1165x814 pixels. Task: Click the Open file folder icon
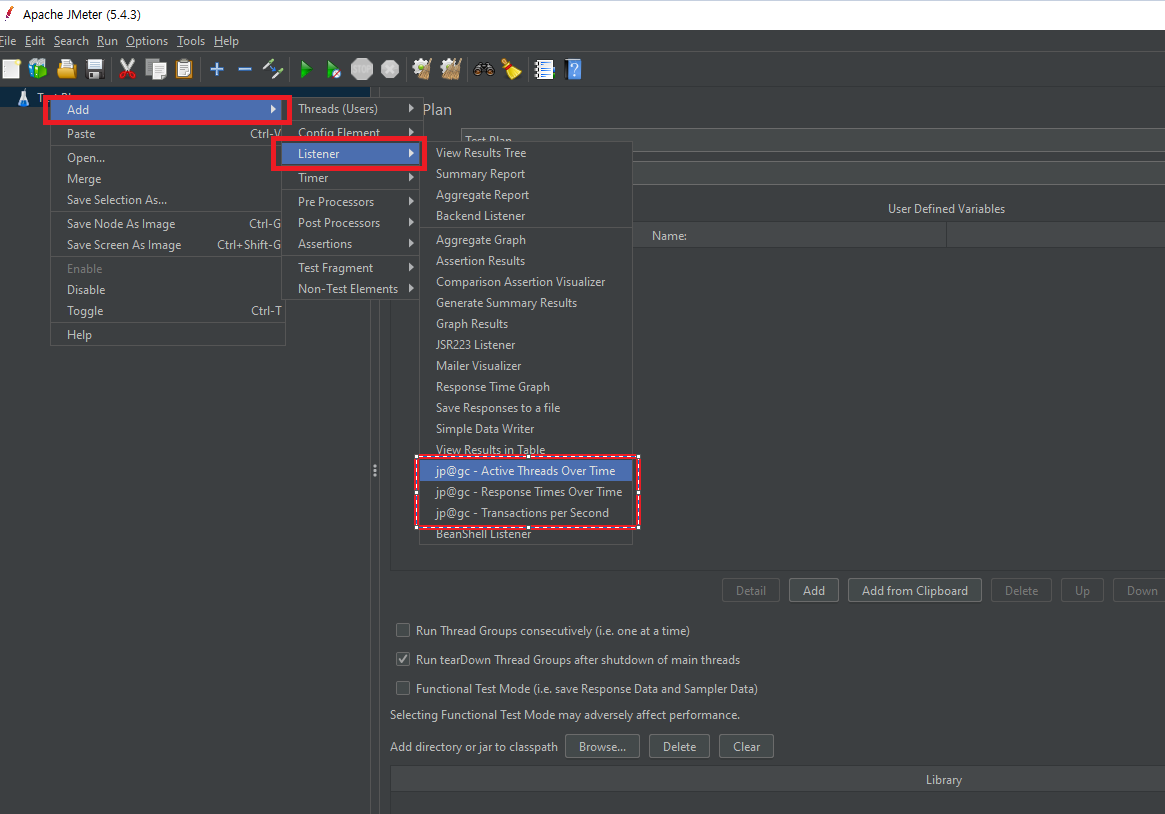(67, 69)
